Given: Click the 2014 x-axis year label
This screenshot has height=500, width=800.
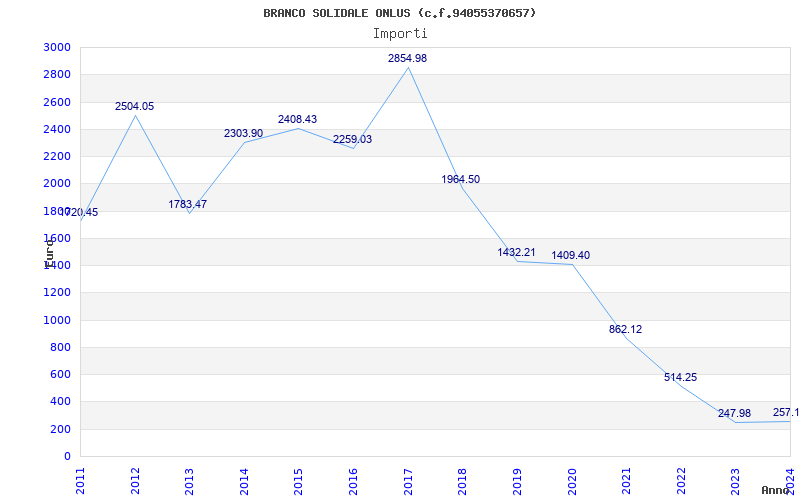Looking at the screenshot, I should pyautogui.click(x=244, y=481).
